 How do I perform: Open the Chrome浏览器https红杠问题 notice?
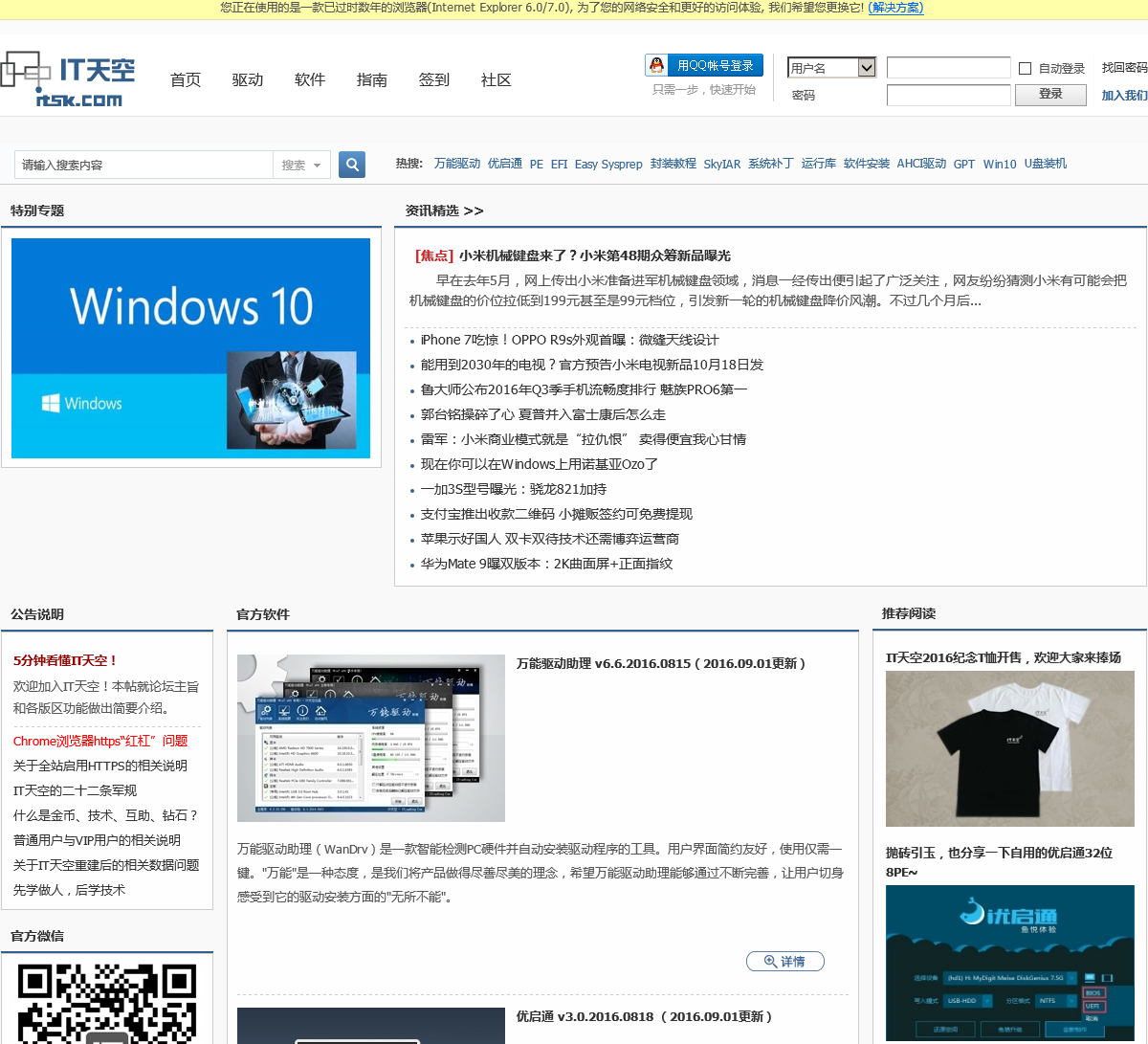(x=100, y=741)
